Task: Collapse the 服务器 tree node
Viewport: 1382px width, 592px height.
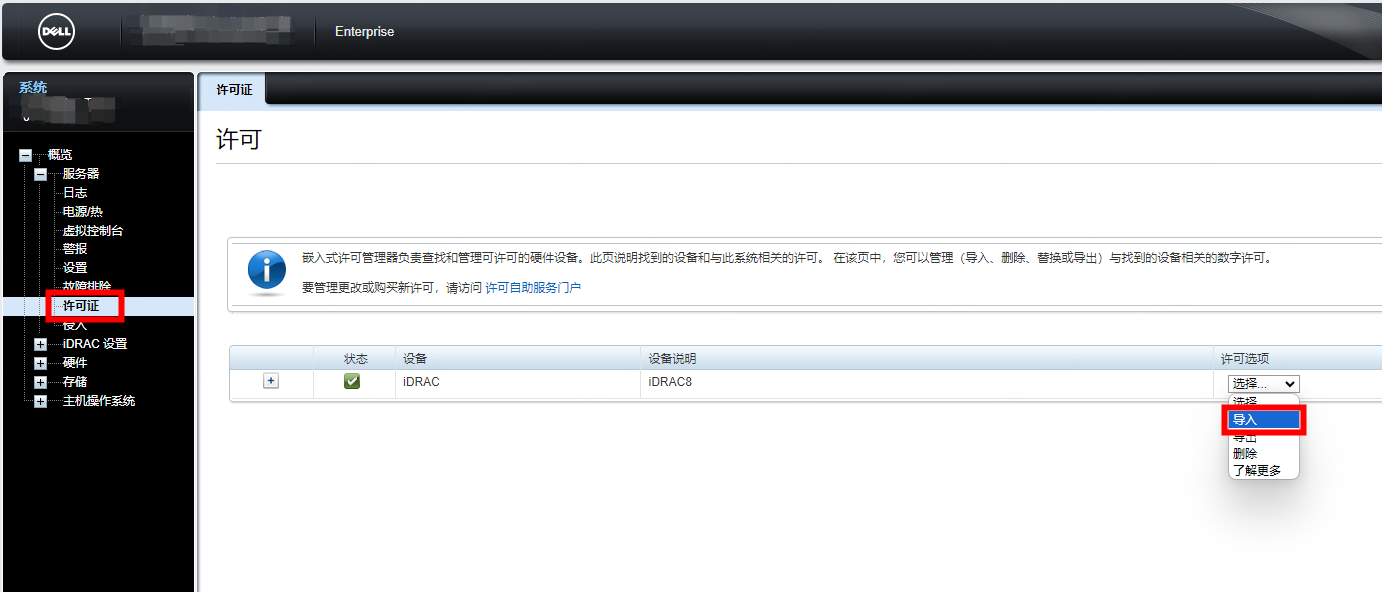Action: (40, 174)
